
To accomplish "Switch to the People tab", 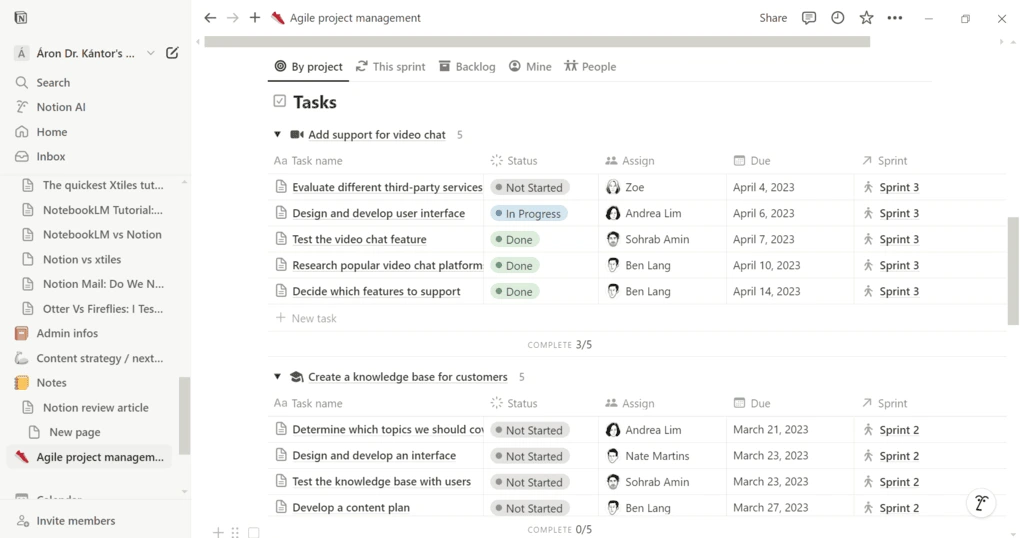I will tap(590, 66).
